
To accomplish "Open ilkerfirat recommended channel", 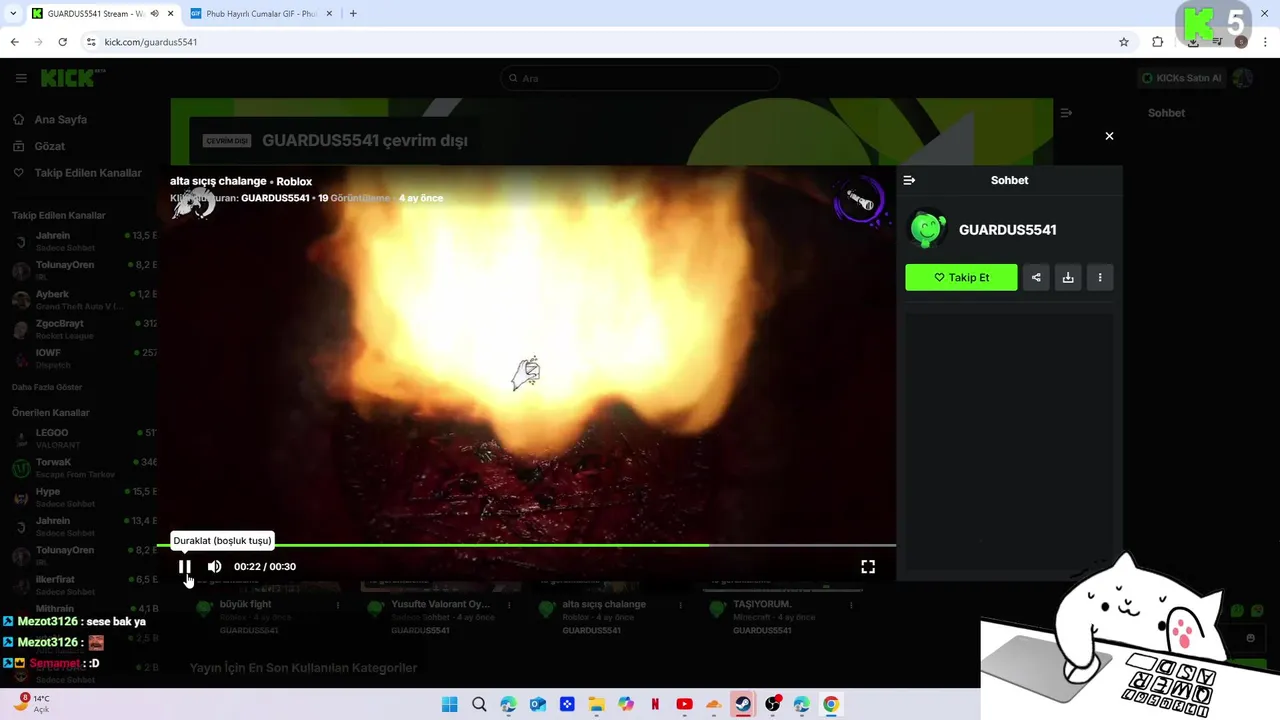I will (x=82, y=585).
